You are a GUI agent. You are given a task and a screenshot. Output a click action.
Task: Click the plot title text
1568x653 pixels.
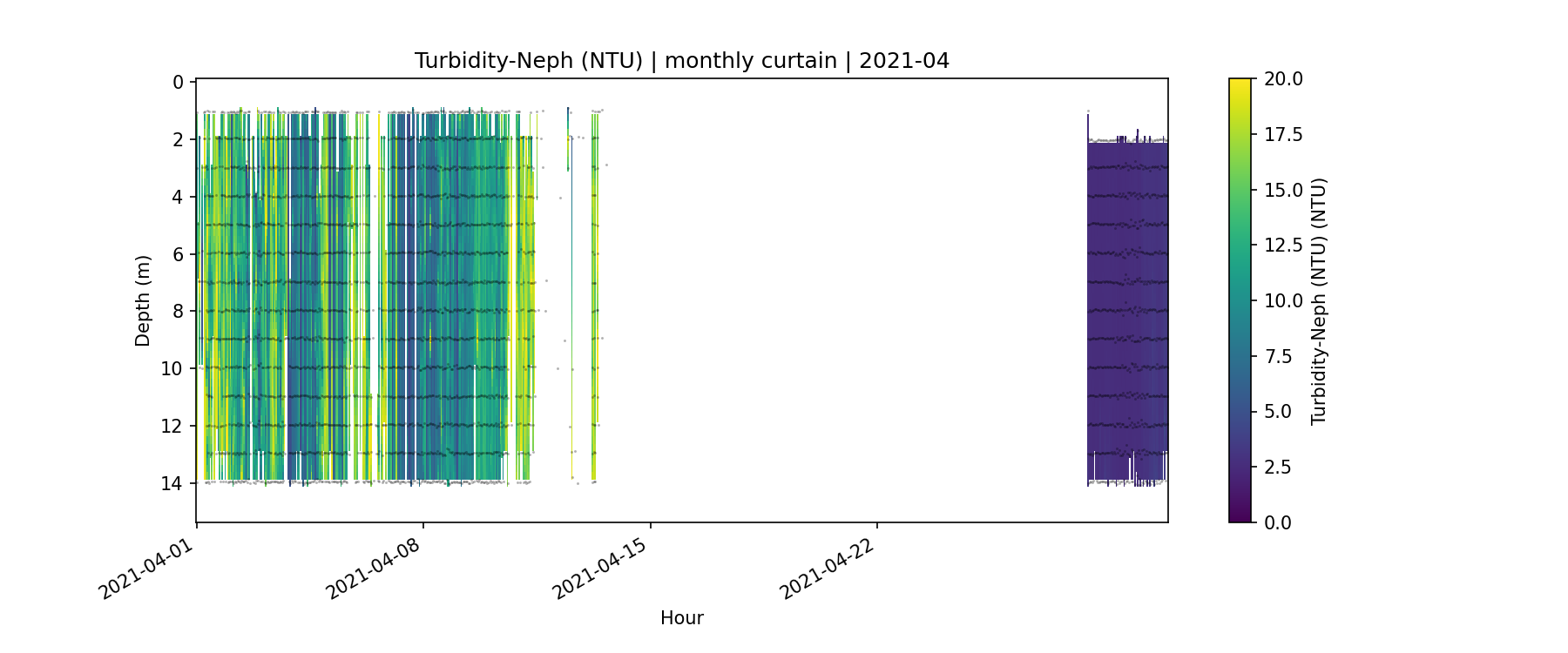pos(681,61)
